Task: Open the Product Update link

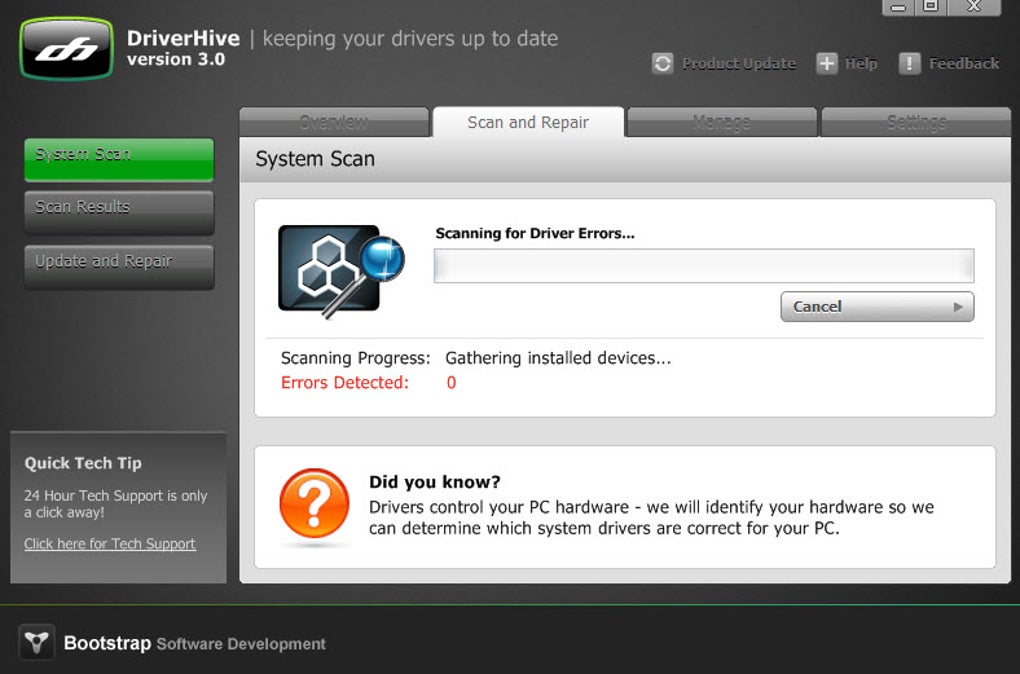Action: tap(739, 63)
